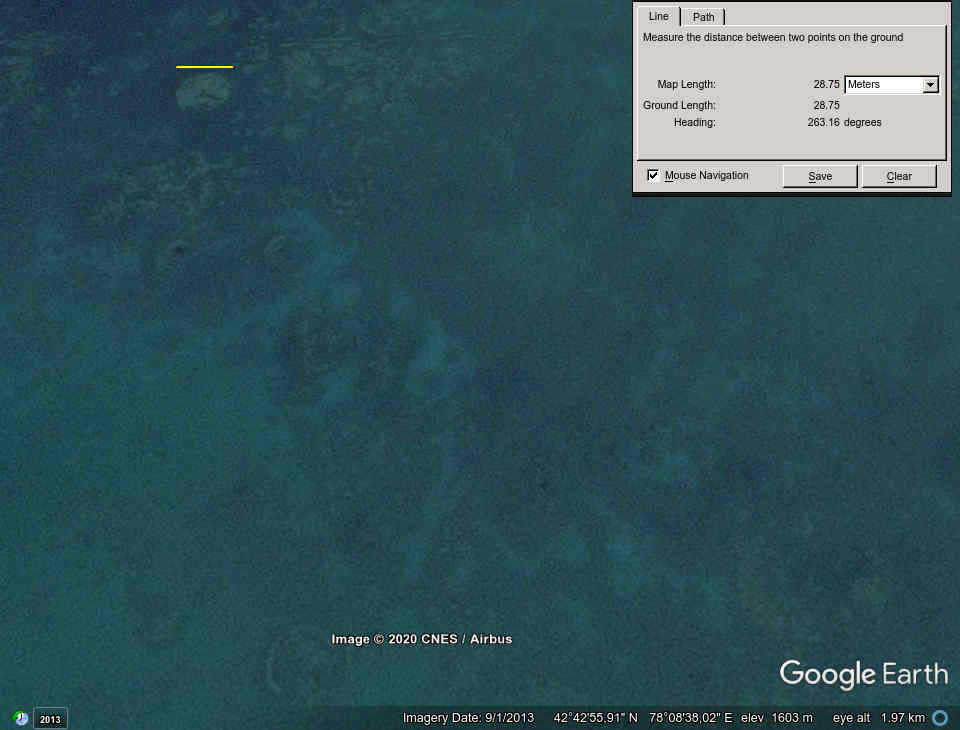Click the 2013 historical imagery year button
Screen dimensions: 960x730
[51, 719]
